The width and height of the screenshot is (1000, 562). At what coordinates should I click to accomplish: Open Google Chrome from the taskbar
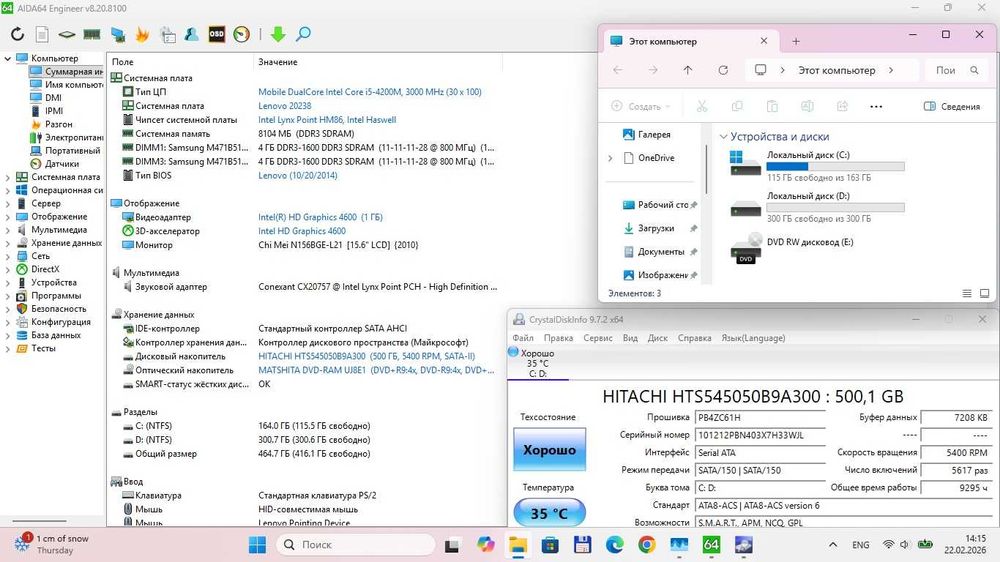pos(646,545)
